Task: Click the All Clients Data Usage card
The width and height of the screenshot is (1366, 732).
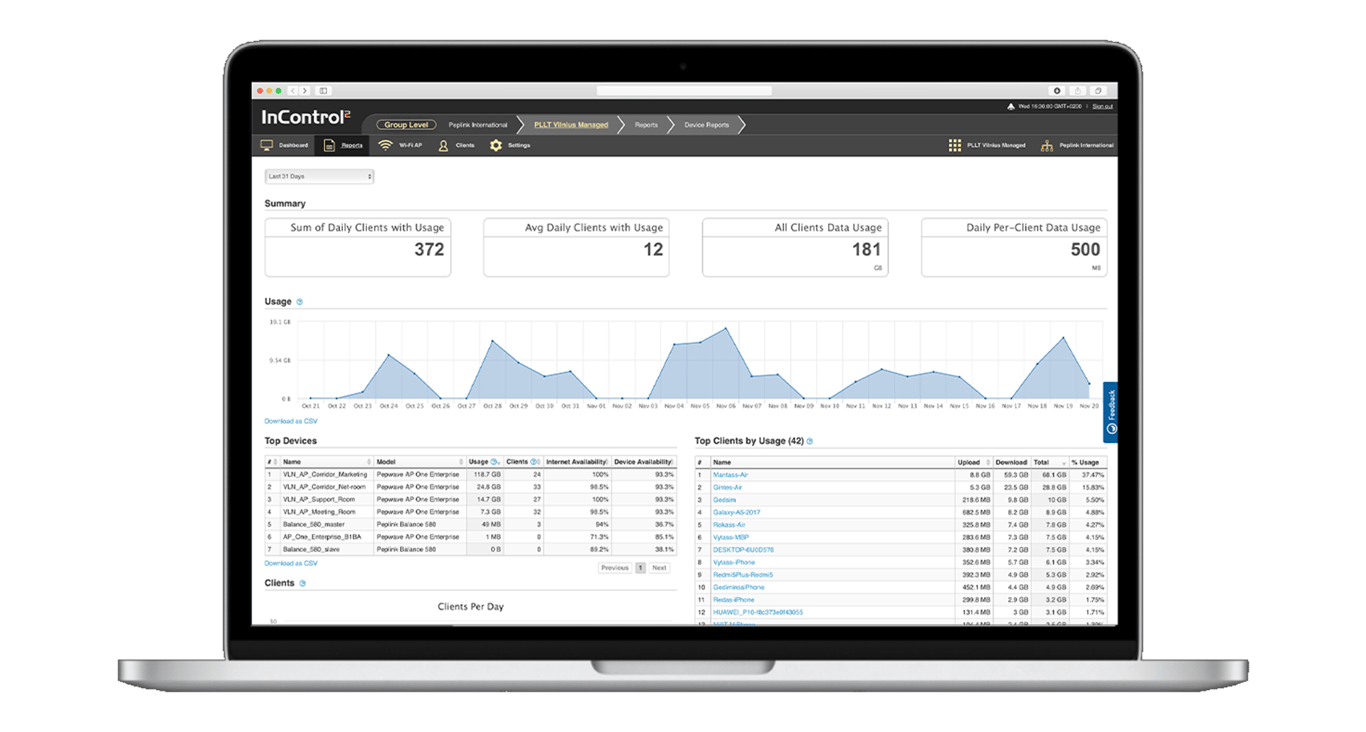Action: pyautogui.click(x=795, y=247)
